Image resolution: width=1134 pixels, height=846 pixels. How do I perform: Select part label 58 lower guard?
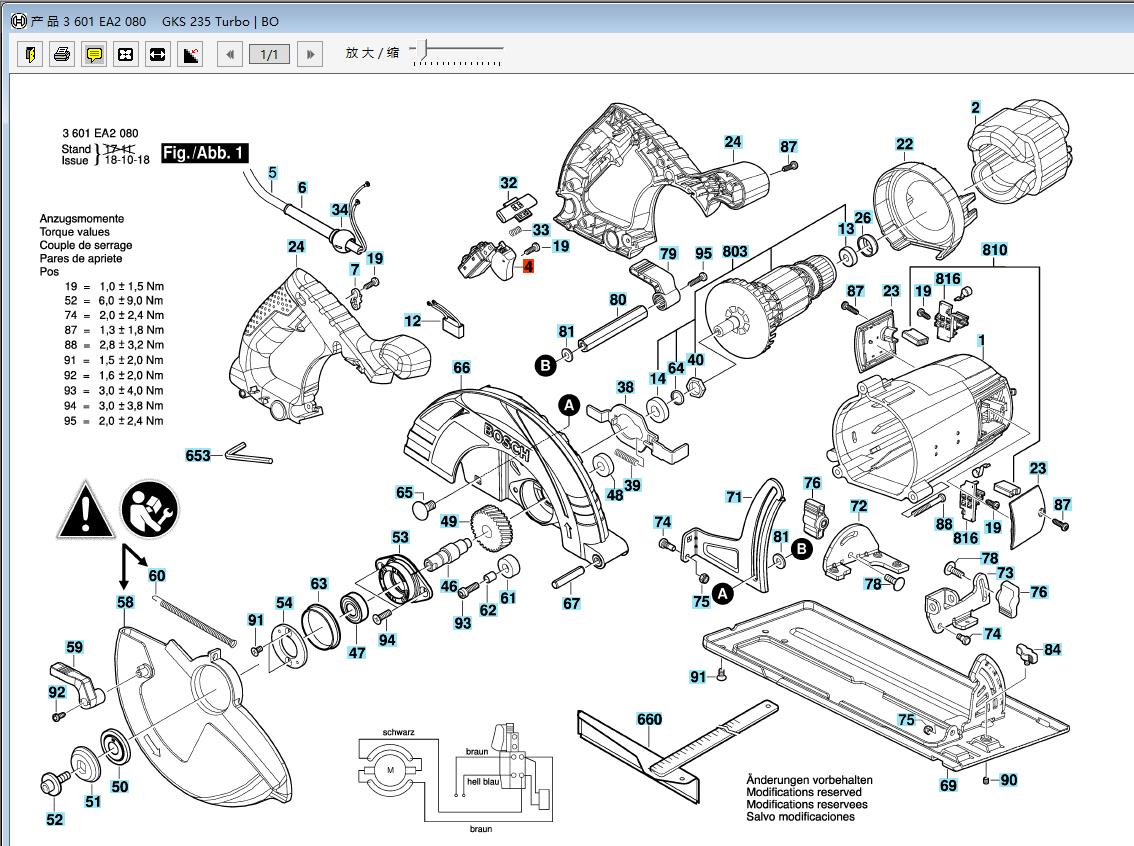coord(125,602)
